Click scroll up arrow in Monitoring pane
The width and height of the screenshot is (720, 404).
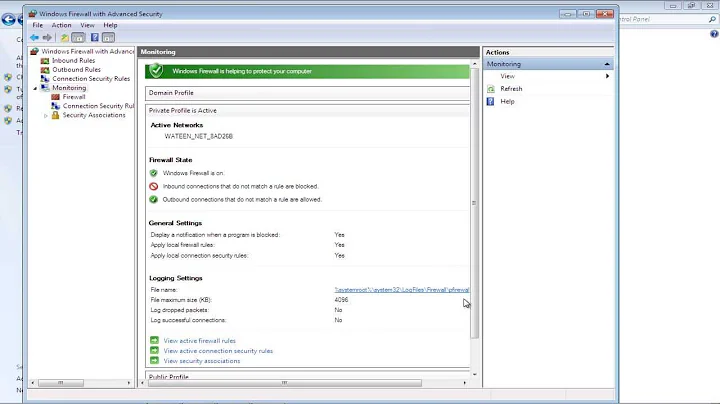click(474, 64)
